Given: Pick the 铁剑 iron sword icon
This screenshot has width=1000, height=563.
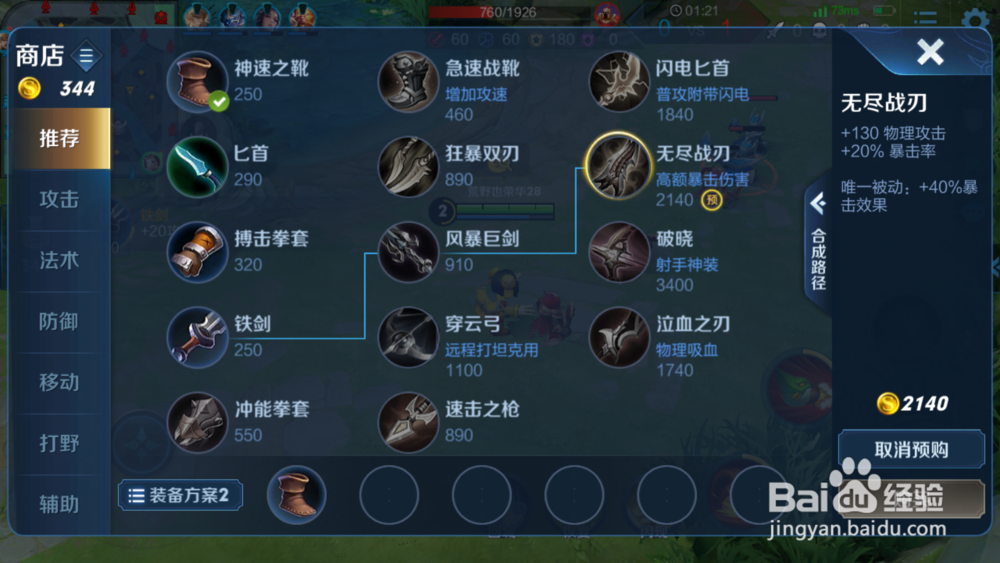Looking at the screenshot, I should pyautogui.click(x=197, y=338).
